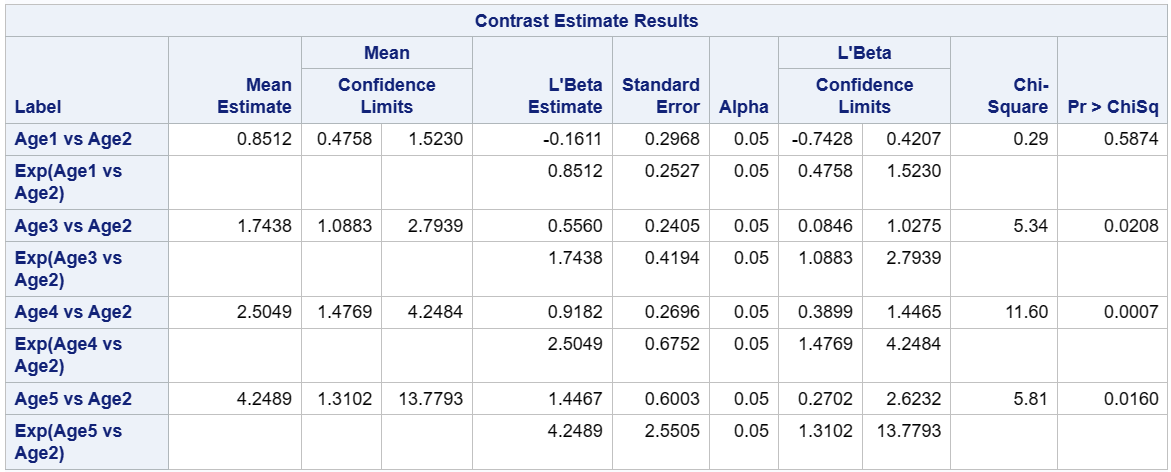Image resolution: width=1171 pixels, height=472 pixels.
Task: Select the standard error value 2.5505
Action: pyautogui.click(x=677, y=431)
